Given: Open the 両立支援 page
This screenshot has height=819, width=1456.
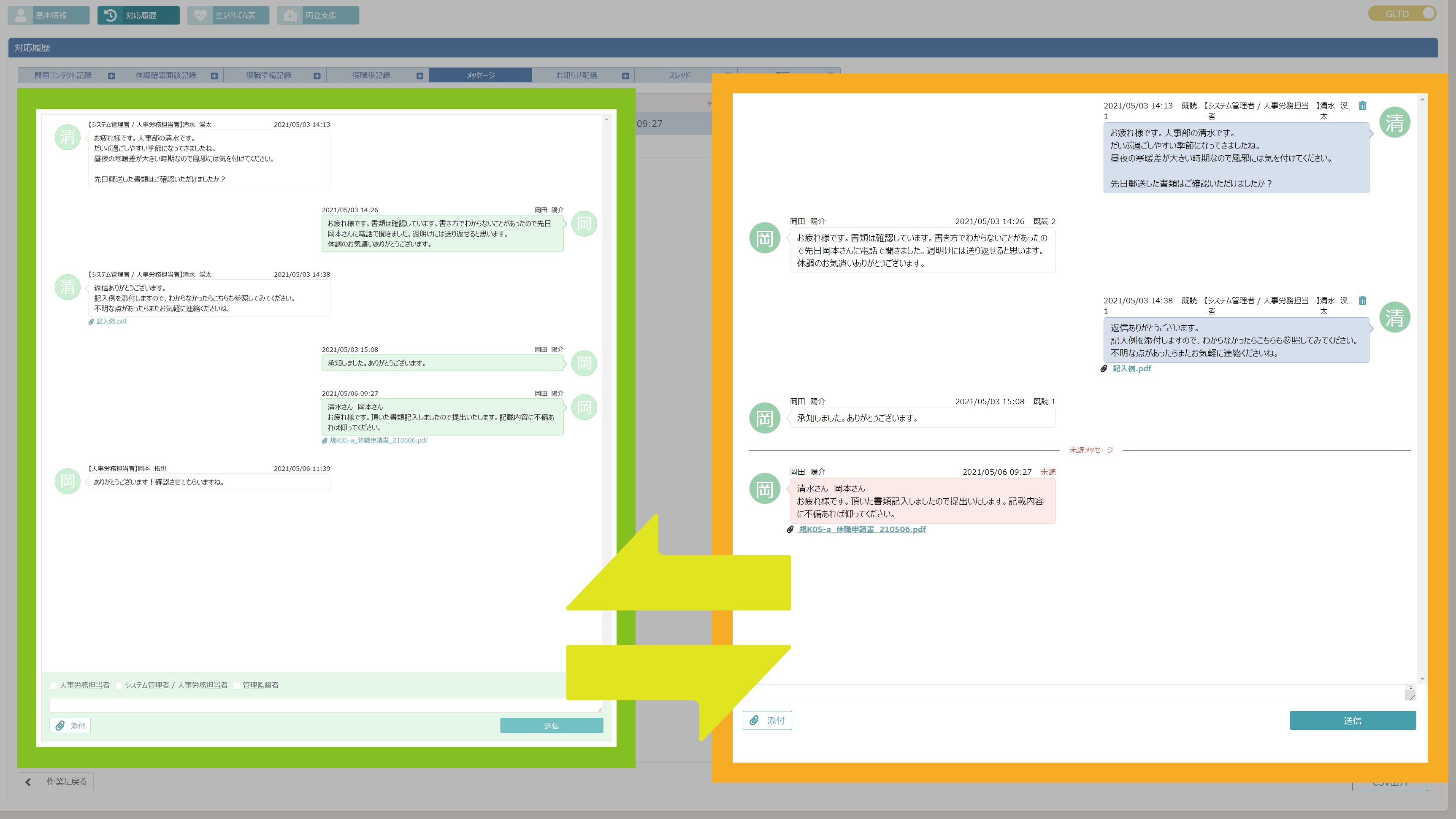Looking at the screenshot, I should pyautogui.click(x=318, y=15).
